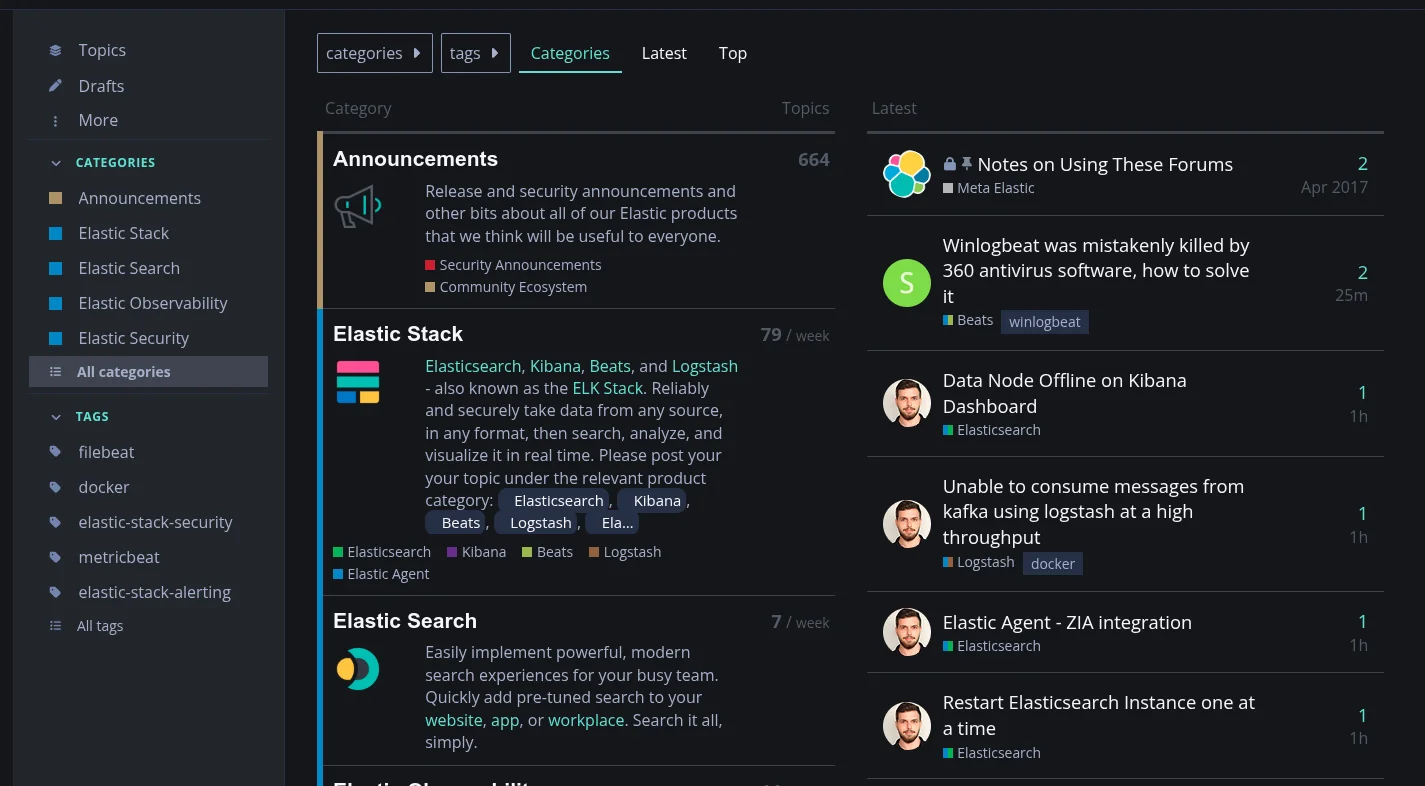This screenshot has width=1425, height=786.
Task: Click the Elastic Search logo icon
Action: [x=358, y=669]
